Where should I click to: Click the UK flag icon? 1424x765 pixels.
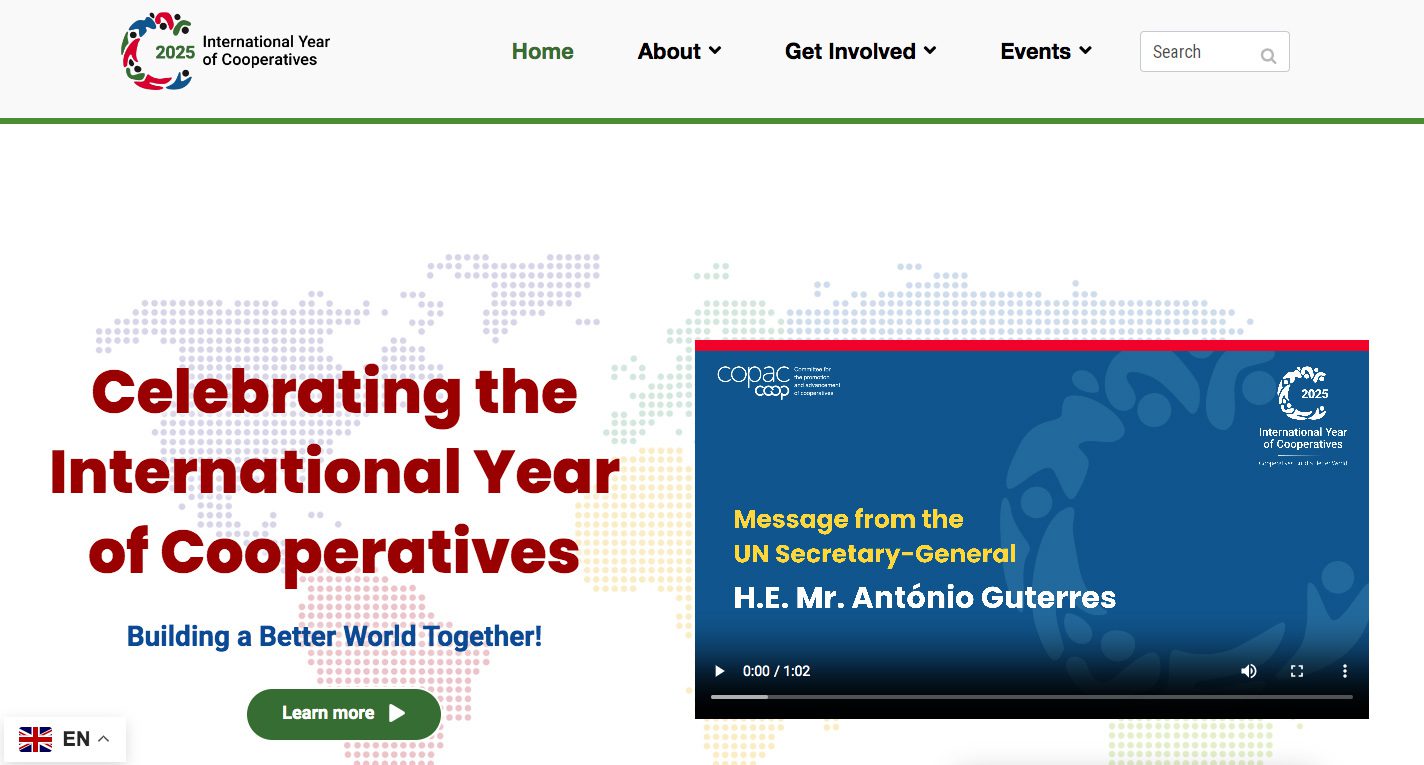click(36, 739)
